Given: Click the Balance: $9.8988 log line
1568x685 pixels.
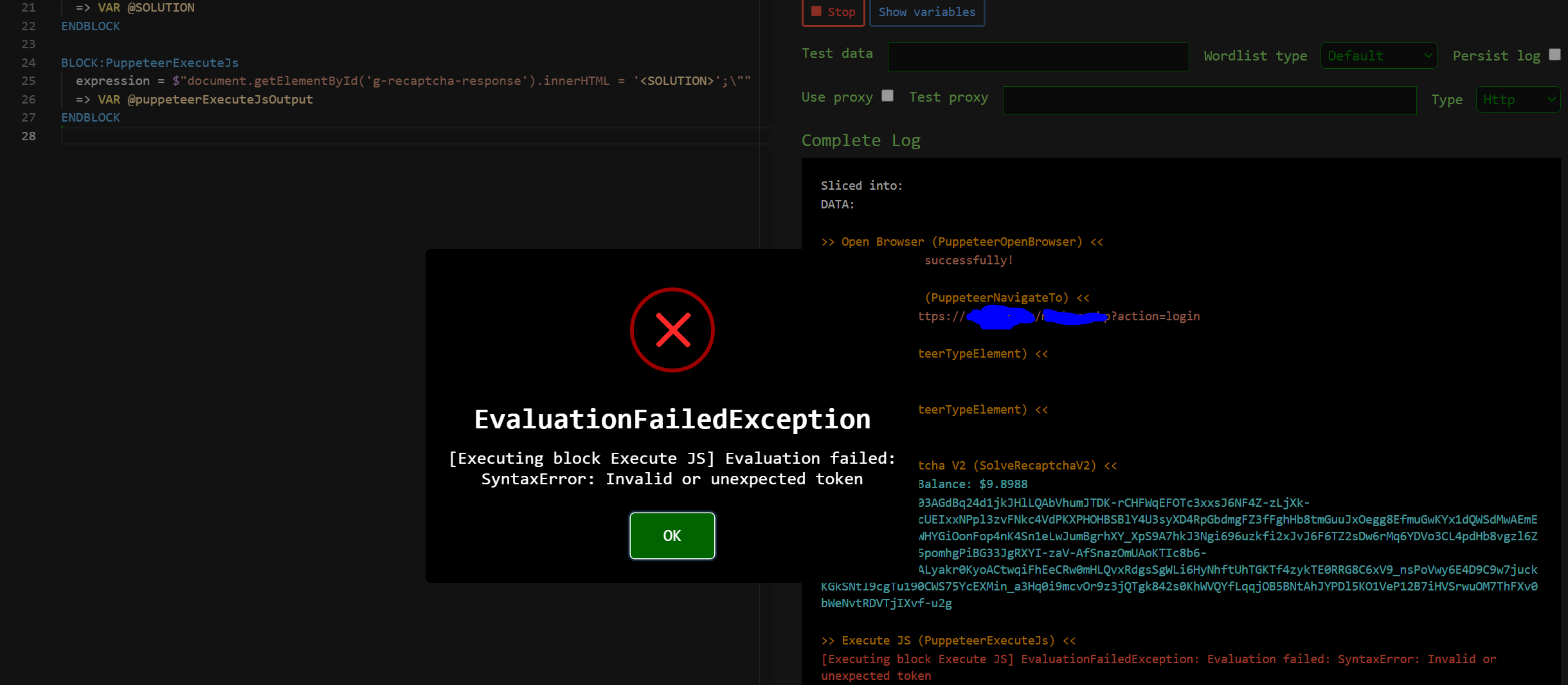Looking at the screenshot, I should 973,484.
